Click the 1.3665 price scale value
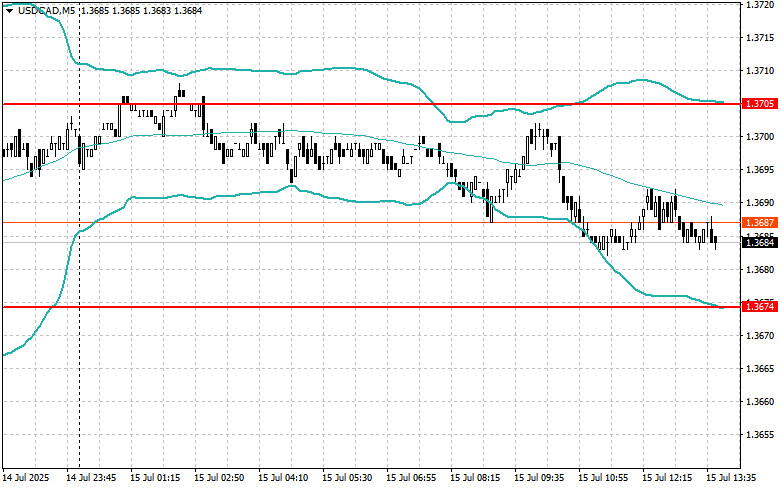Screen dimensions: 781x489 (x=760, y=368)
